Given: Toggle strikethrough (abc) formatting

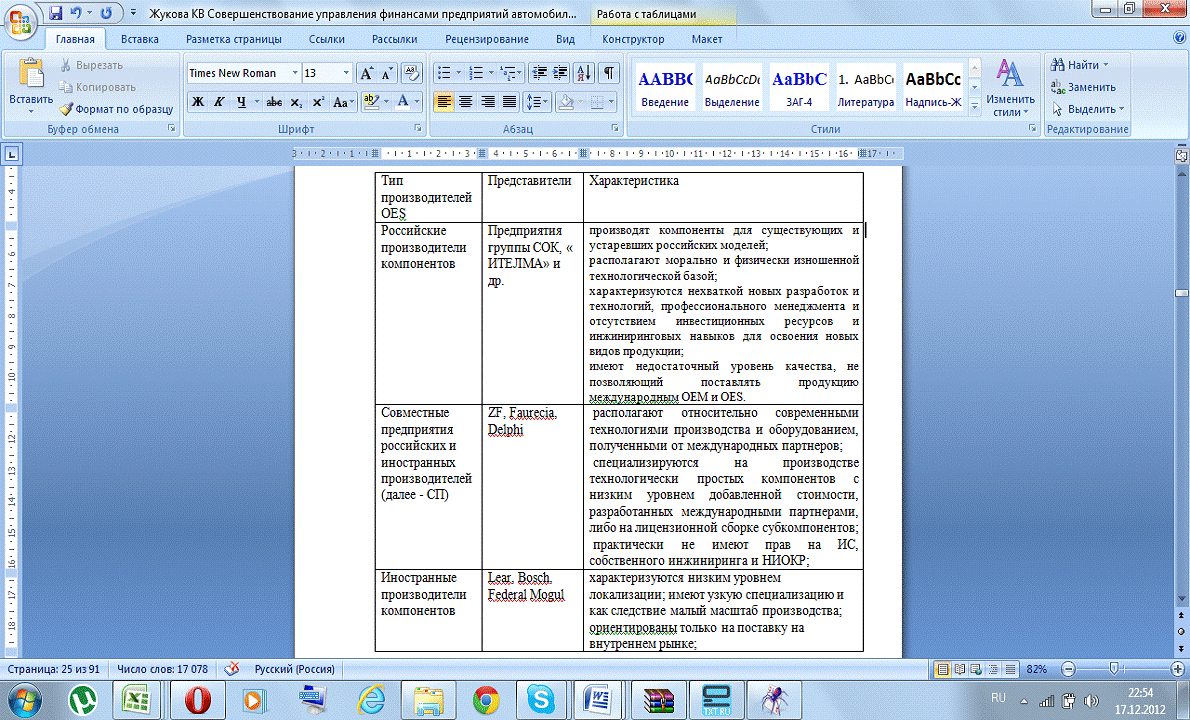Looking at the screenshot, I should 274,102.
